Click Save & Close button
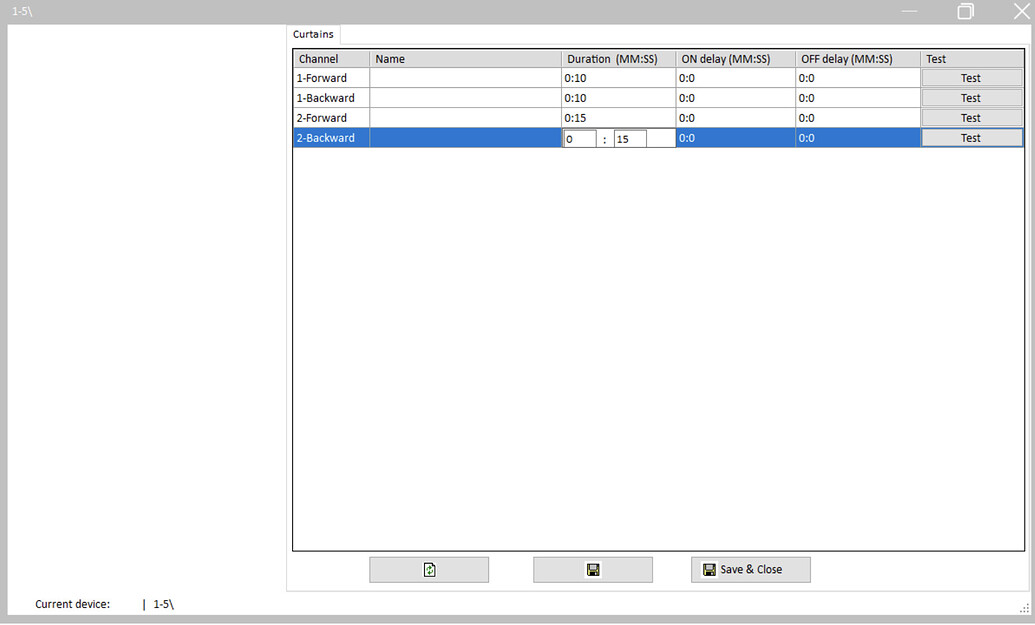The image size is (1035, 625). (x=751, y=570)
